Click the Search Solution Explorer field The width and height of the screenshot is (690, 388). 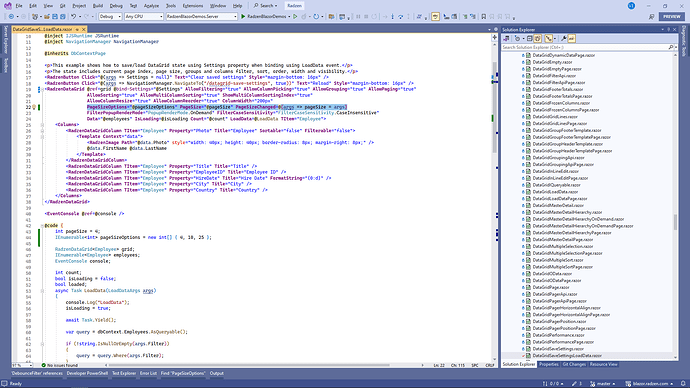tap(584, 47)
